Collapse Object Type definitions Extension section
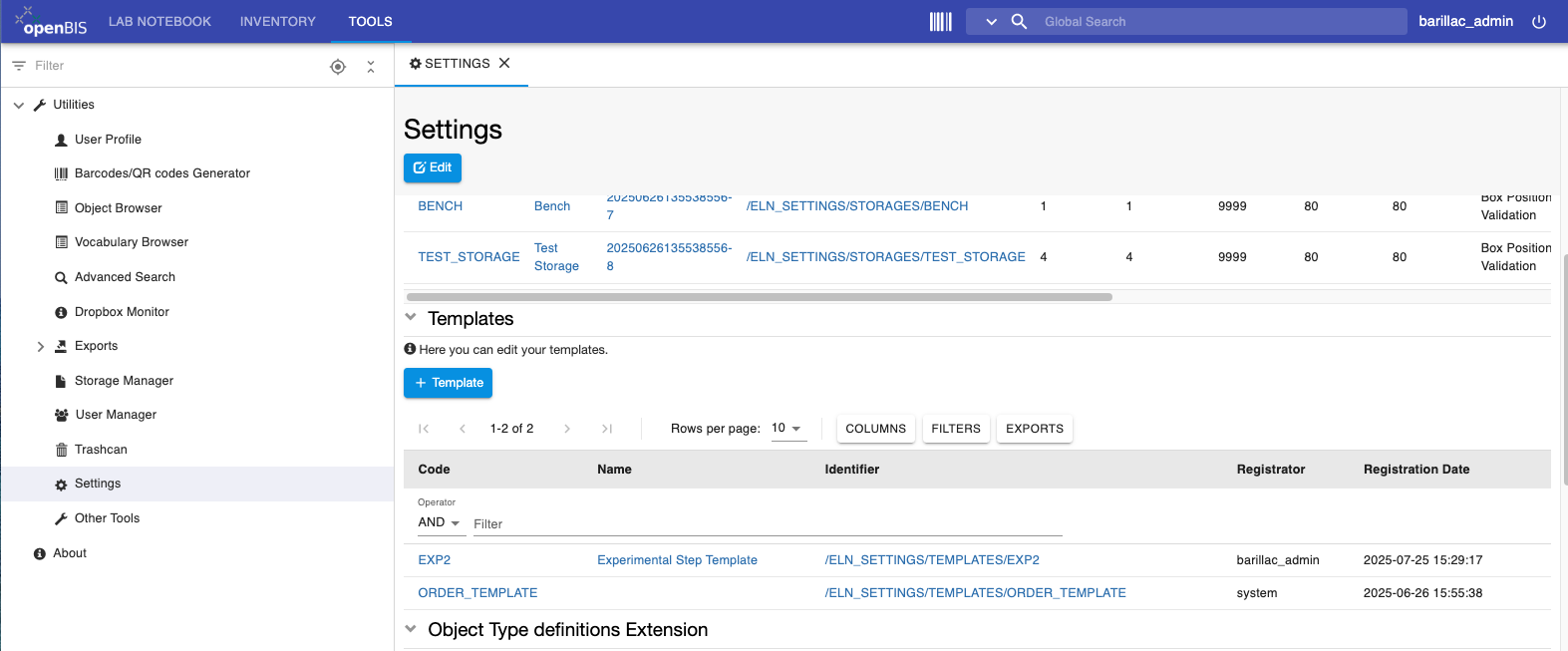Screen dimensions: 1568x651 (411, 629)
